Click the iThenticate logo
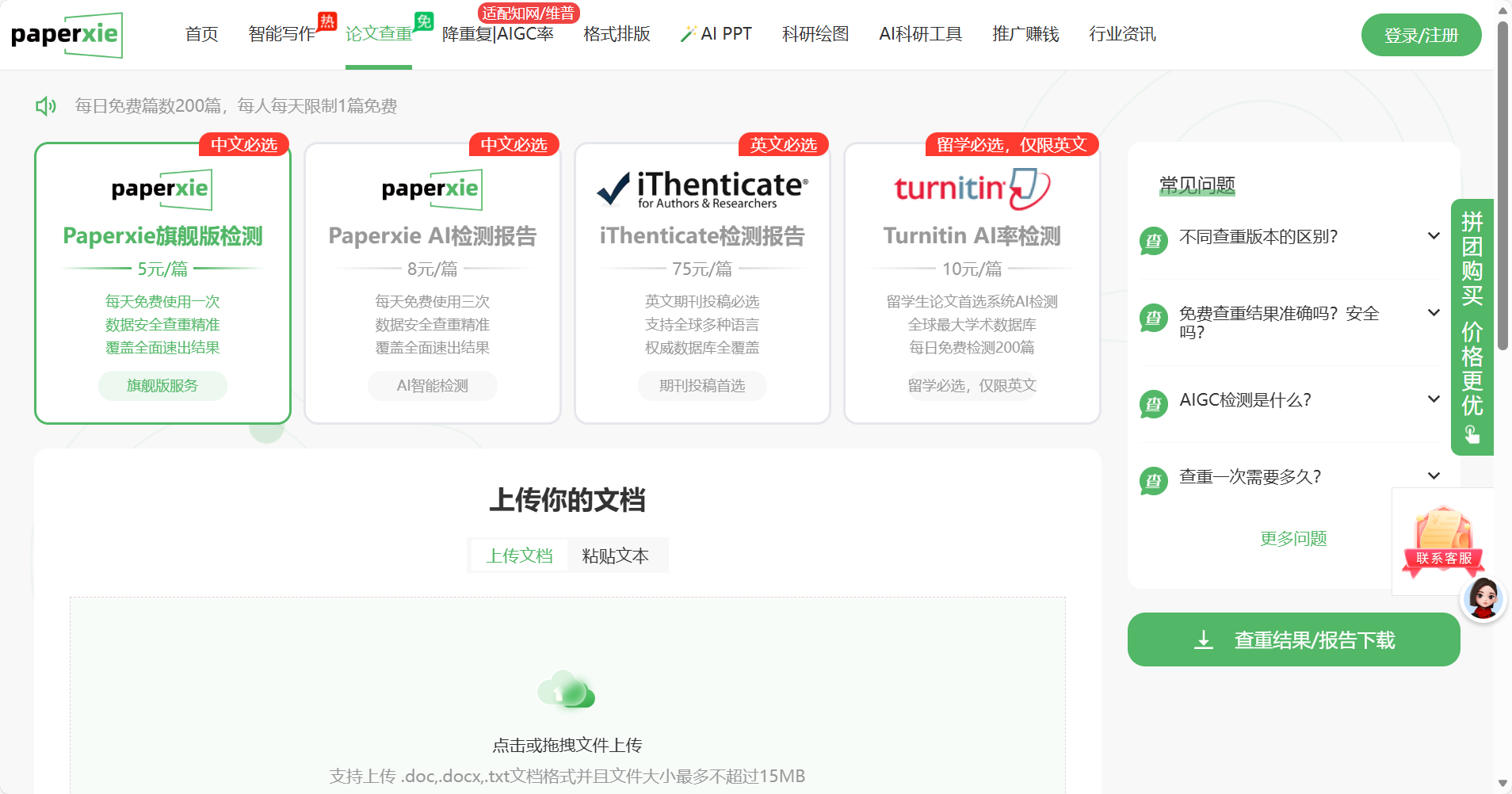The image size is (1512, 794). pos(702,189)
